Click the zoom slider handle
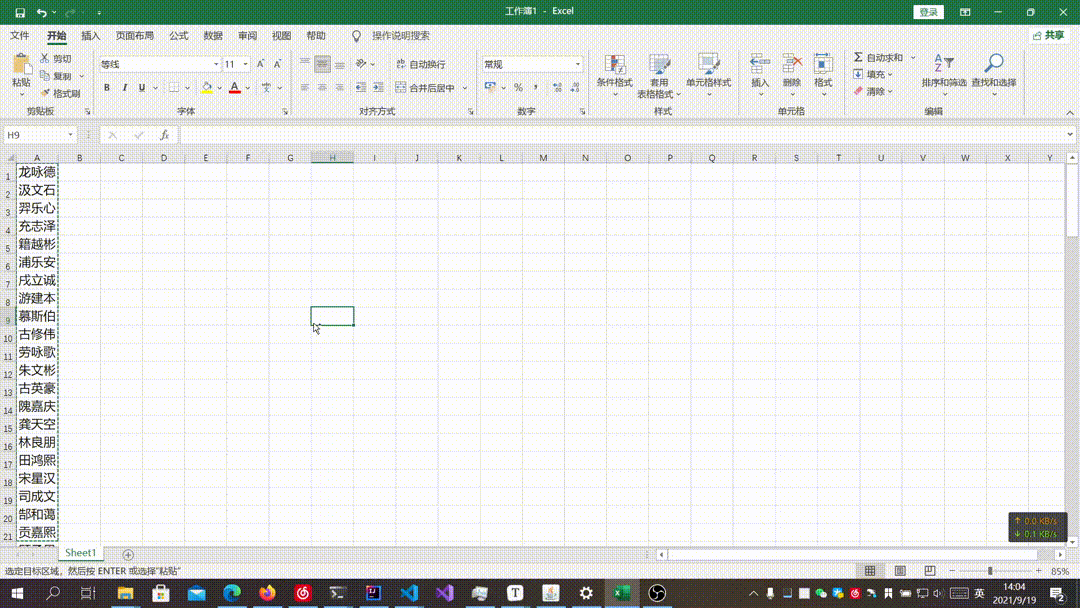 pos(990,571)
